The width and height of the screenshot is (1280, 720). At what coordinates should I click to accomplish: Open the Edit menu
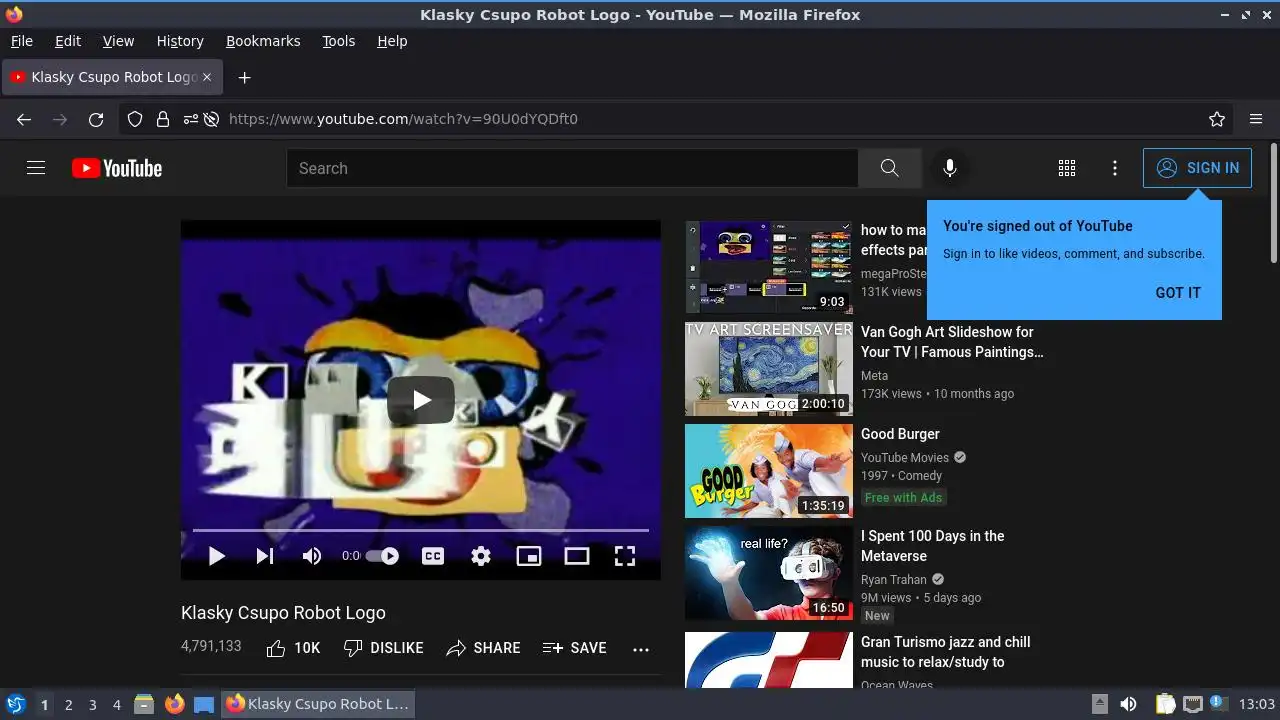pos(68,41)
